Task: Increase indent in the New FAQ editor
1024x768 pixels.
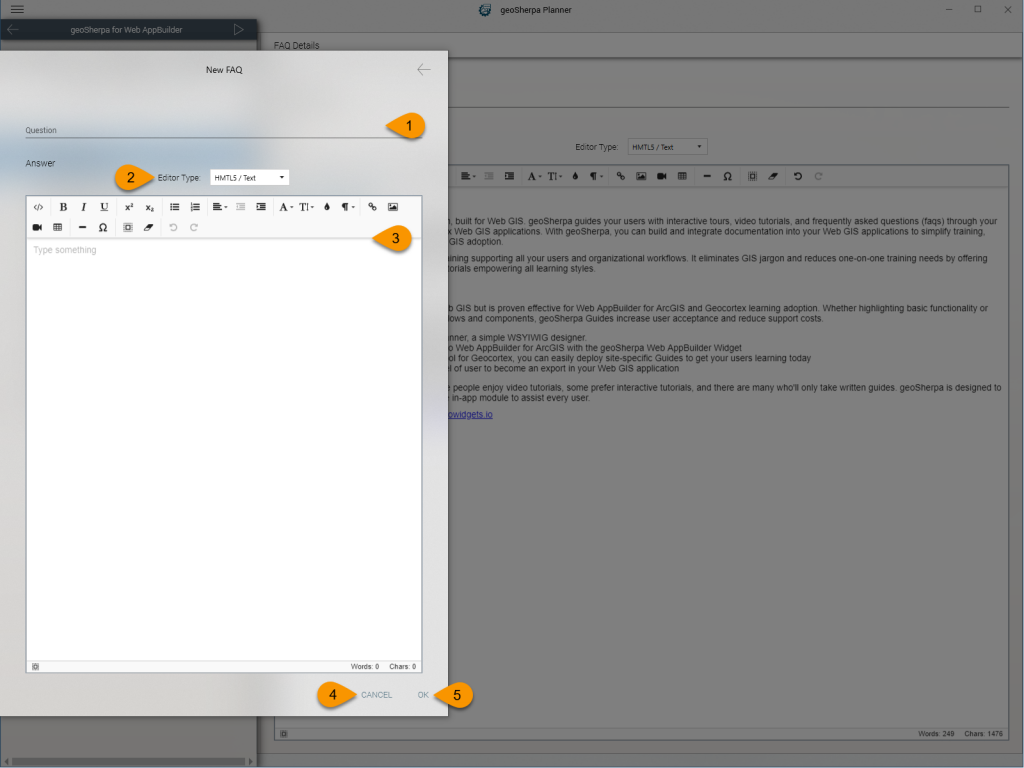Action: [261, 207]
